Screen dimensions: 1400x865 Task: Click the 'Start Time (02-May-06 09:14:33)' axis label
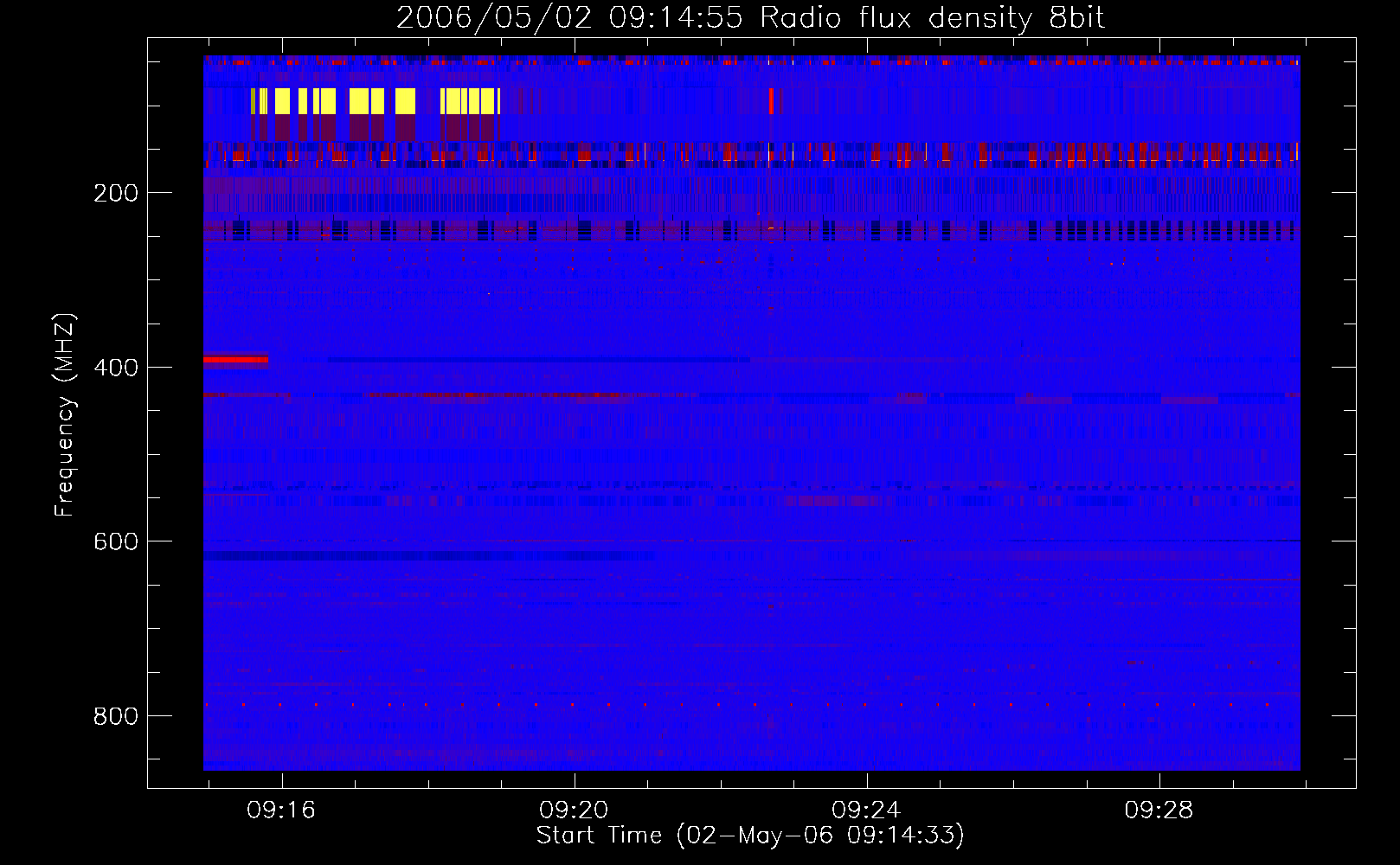(x=750, y=836)
